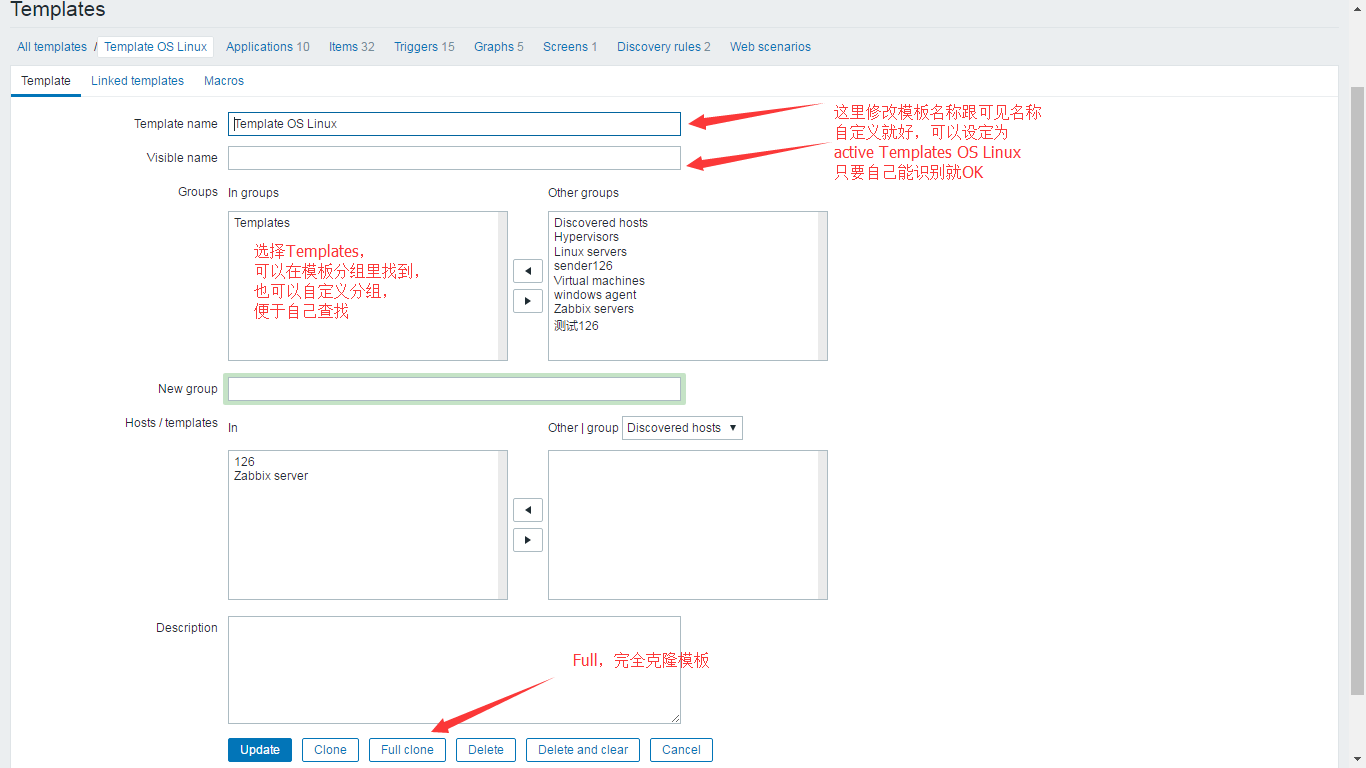Focus the Template name input field
The image size is (1366, 768).
[x=454, y=124]
